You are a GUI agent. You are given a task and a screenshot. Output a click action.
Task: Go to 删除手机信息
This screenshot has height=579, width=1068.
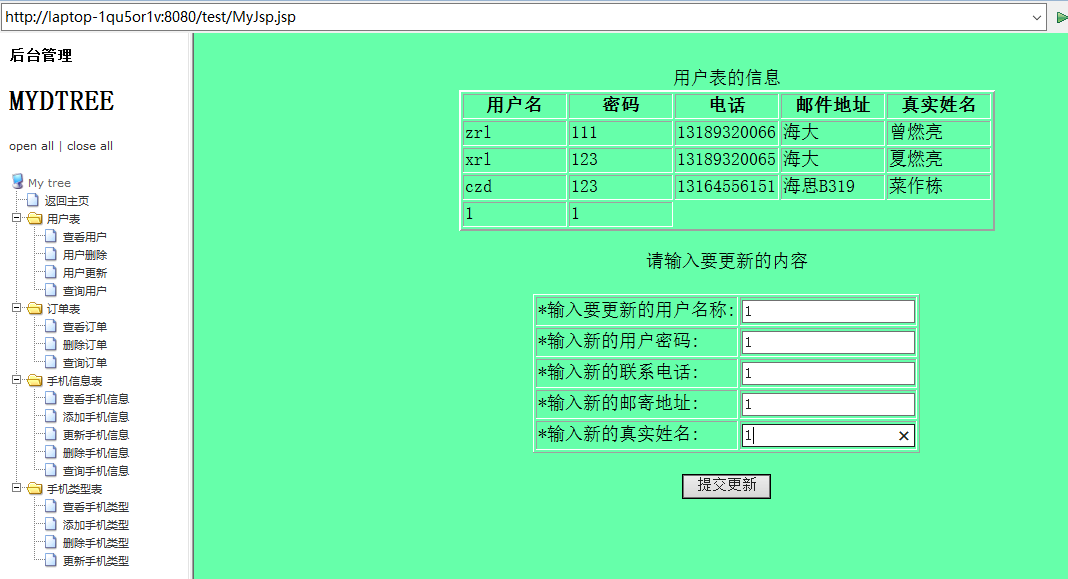pyautogui.click(x=95, y=453)
